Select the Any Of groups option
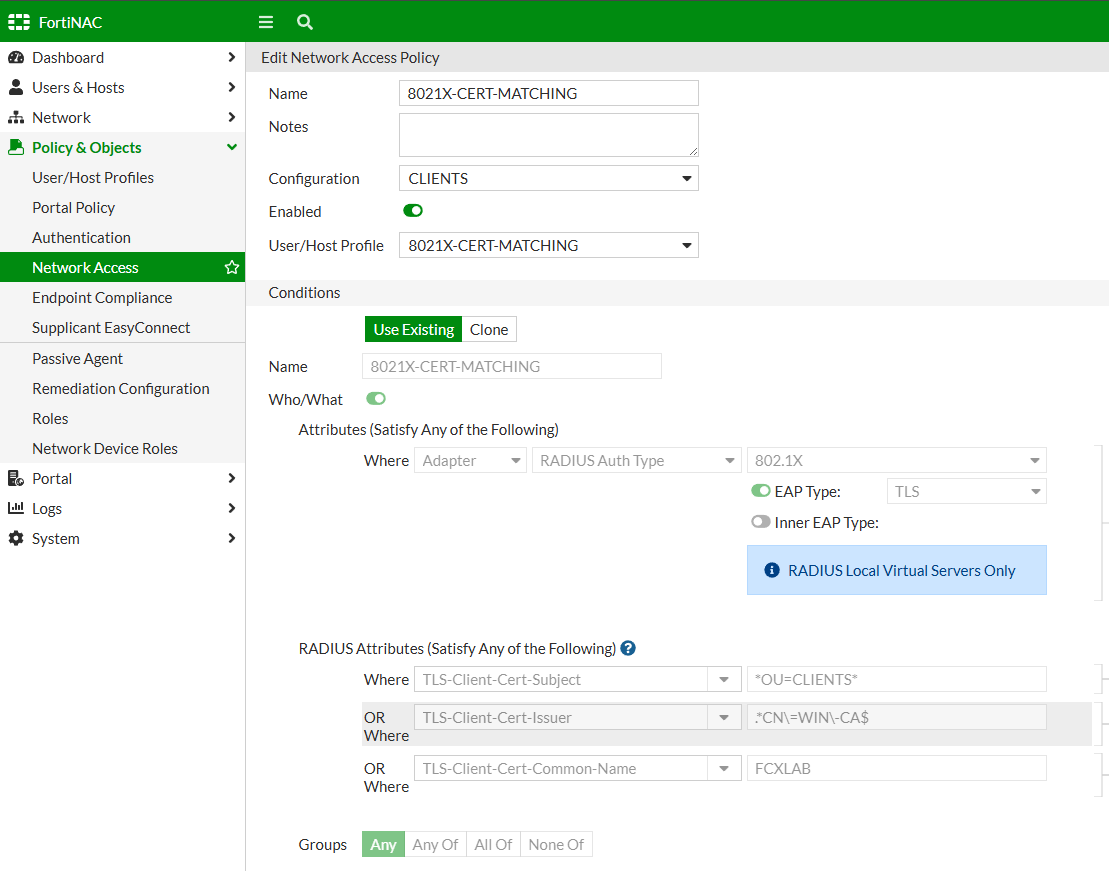 coord(435,844)
